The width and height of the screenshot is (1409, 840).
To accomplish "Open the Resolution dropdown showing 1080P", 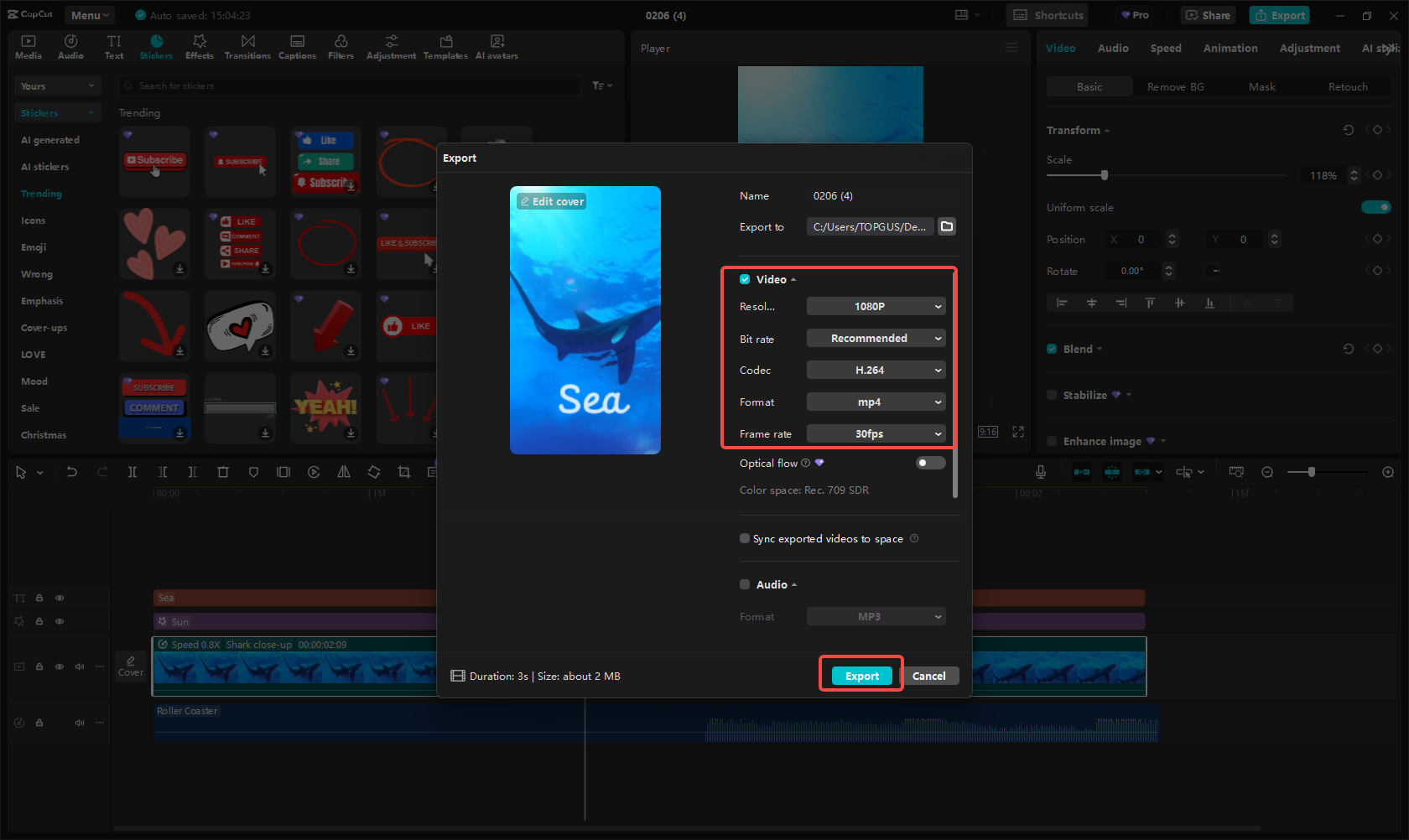I will click(876, 306).
